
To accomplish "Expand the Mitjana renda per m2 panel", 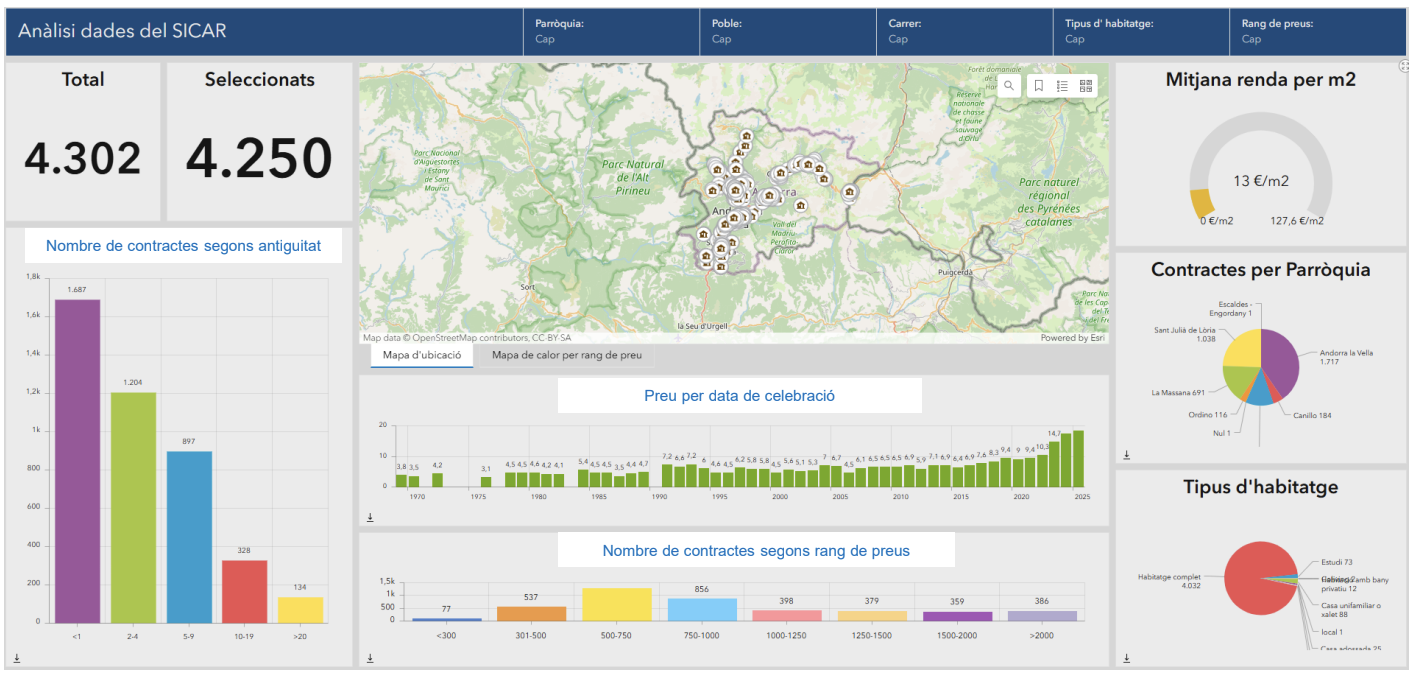I will click(1404, 66).
